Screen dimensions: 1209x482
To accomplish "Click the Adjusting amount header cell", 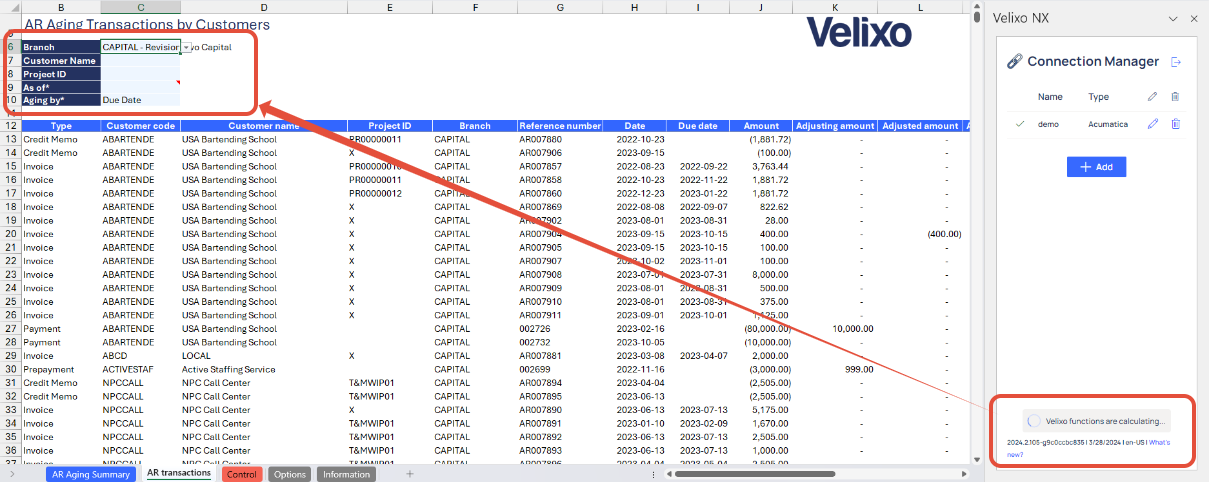I will tap(835, 126).
